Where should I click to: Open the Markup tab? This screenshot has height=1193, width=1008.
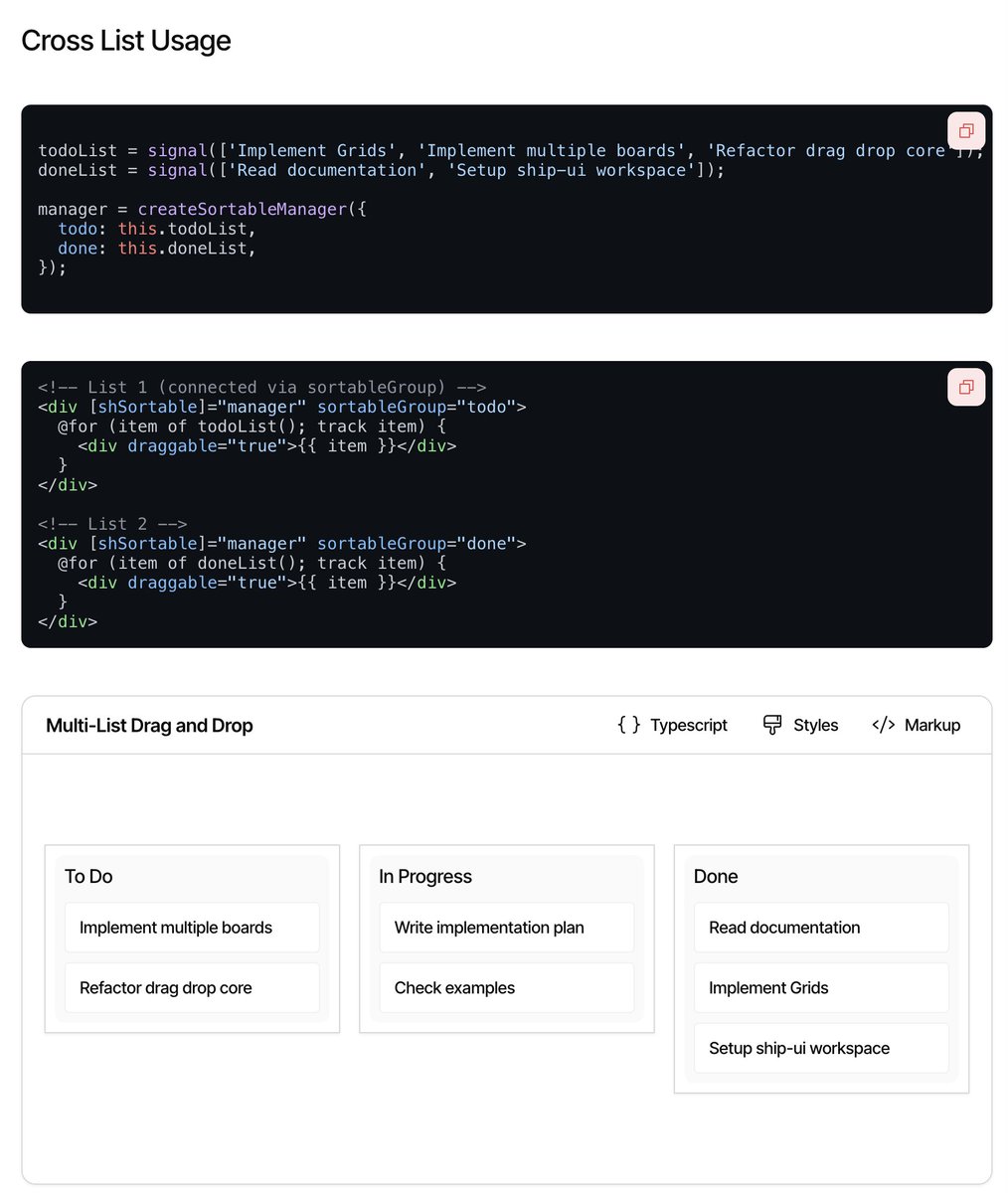click(917, 725)
